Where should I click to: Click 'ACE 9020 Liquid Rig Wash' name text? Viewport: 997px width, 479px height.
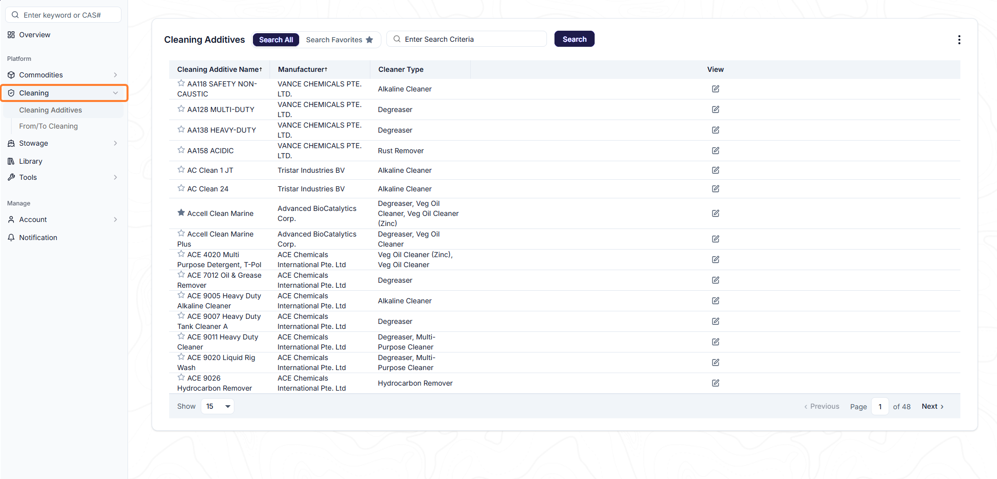click(x=217, y=363)
